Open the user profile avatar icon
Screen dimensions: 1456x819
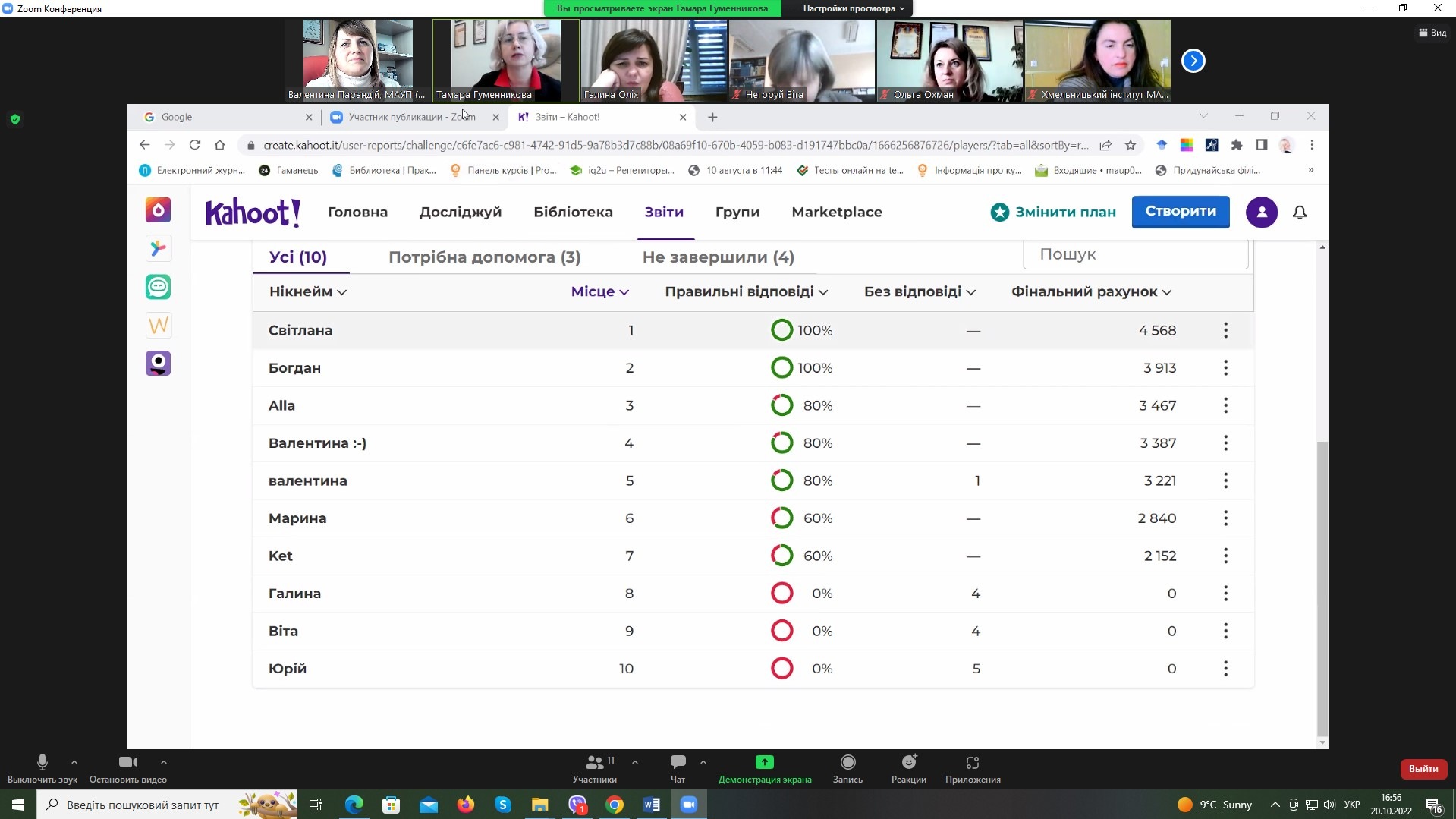click(x=1261, y=213)
